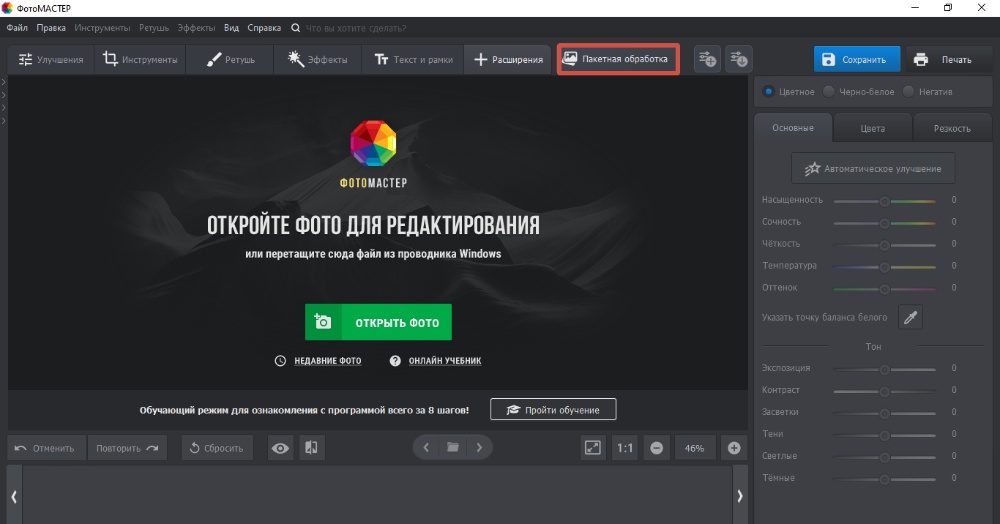This screenshot has width=1000, height=524.
Task: Open the Эффекты section in toolbar
Action: (318, 59)
